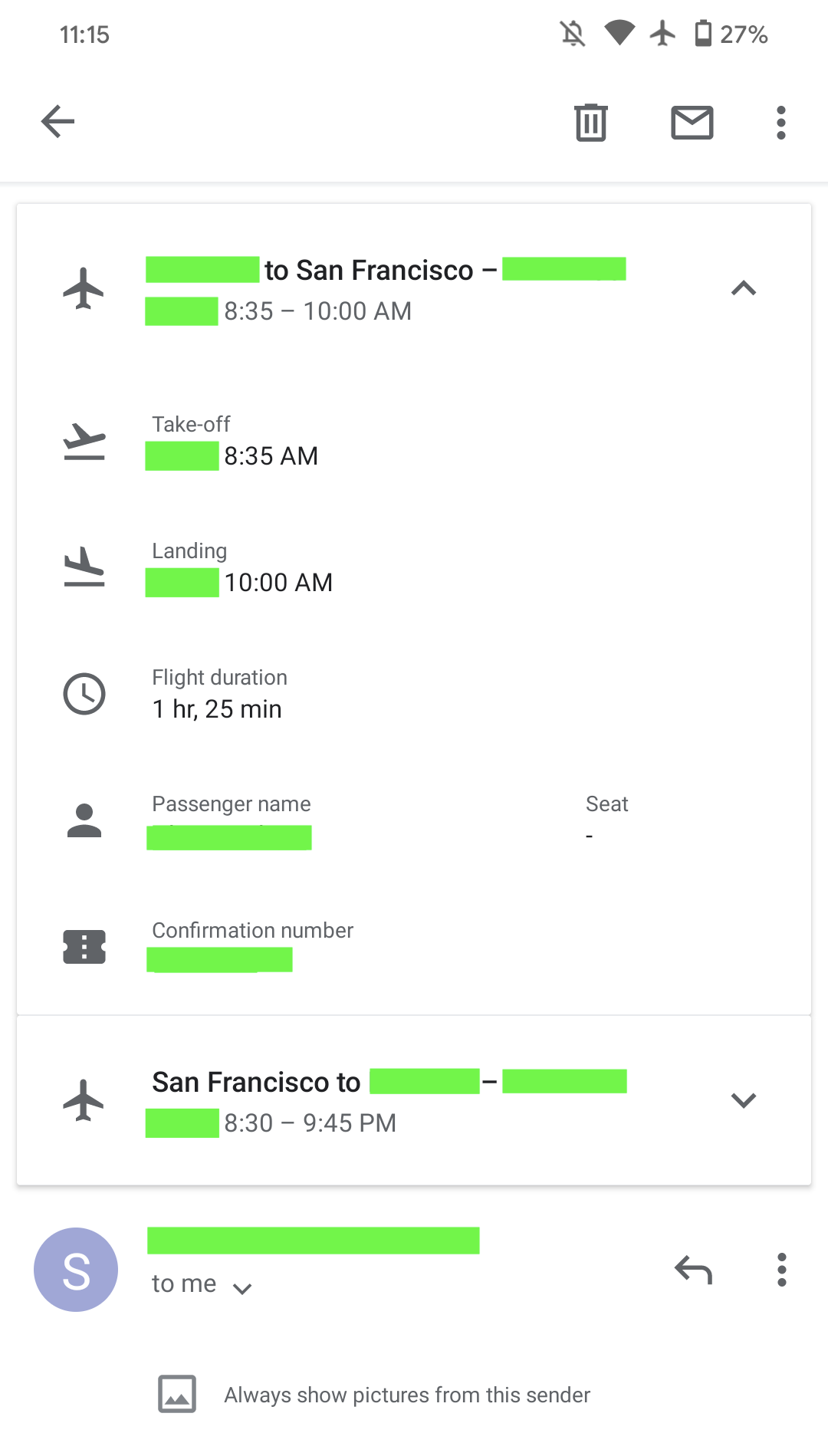828x1456 pixels.
Task: Expand recipient details next to 'to me'
Action: coord(242,1288)
